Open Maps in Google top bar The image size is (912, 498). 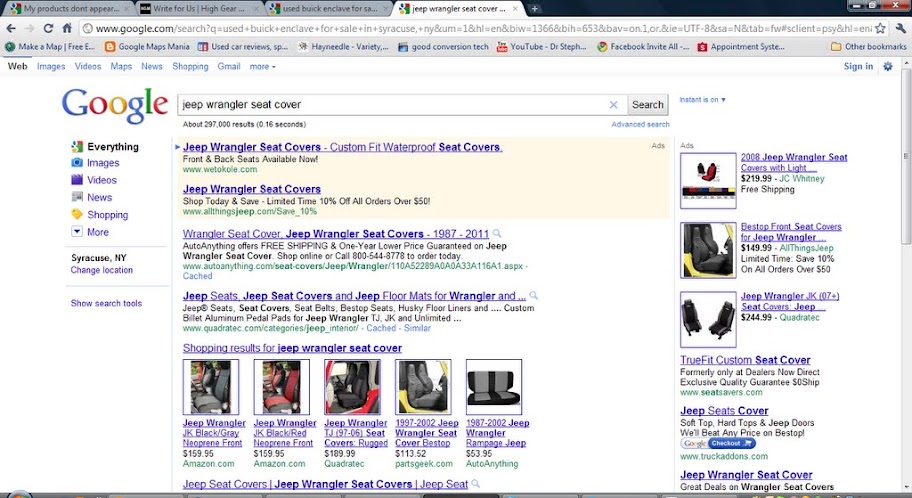click(x=121, y=66)
